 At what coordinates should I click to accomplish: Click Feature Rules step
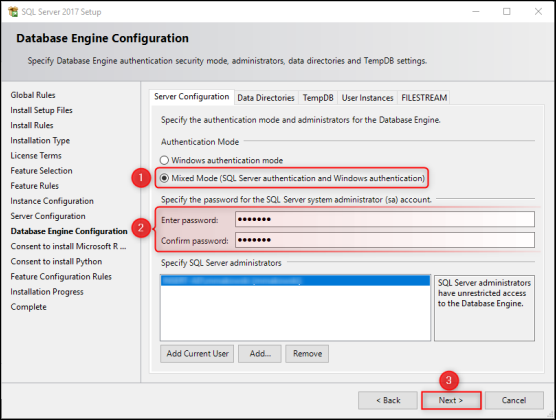click(x=35, y=186)
